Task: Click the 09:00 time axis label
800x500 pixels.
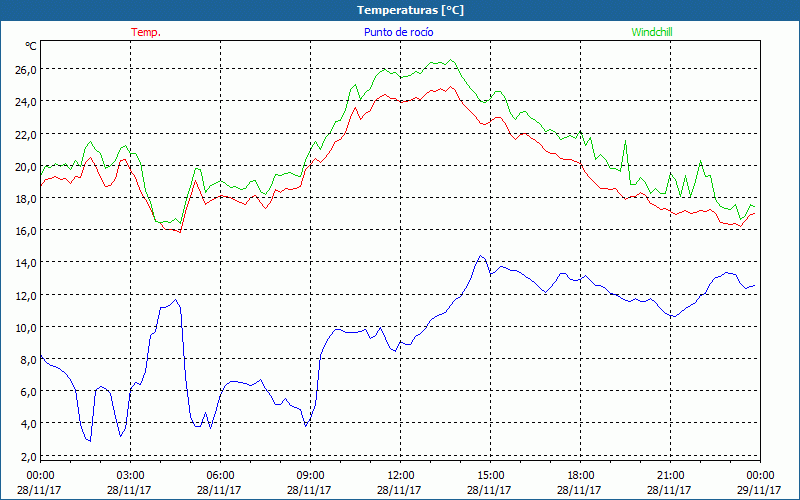Action: click(311, 476)
